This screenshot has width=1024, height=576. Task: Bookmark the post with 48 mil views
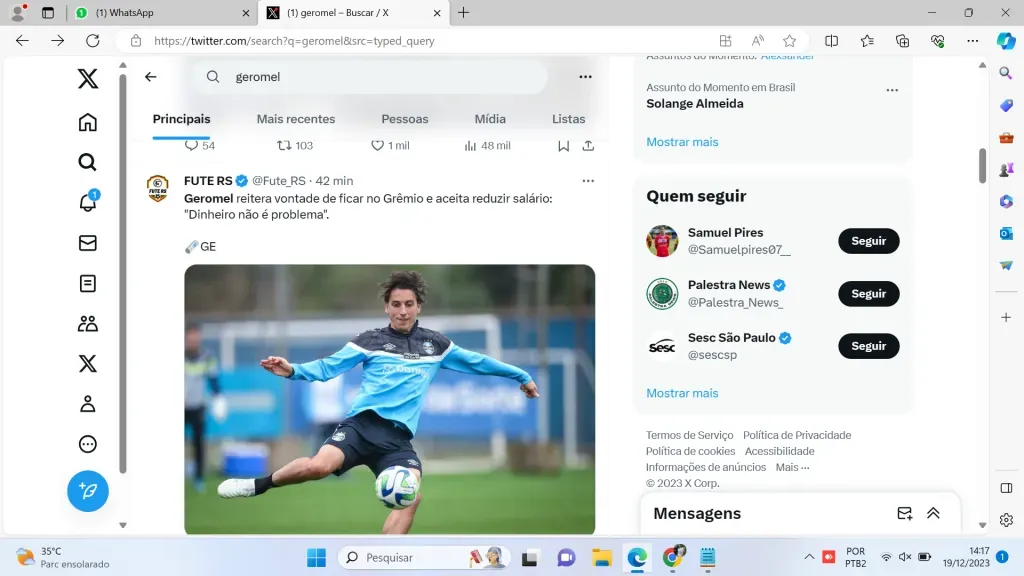(x=564, y=146)
